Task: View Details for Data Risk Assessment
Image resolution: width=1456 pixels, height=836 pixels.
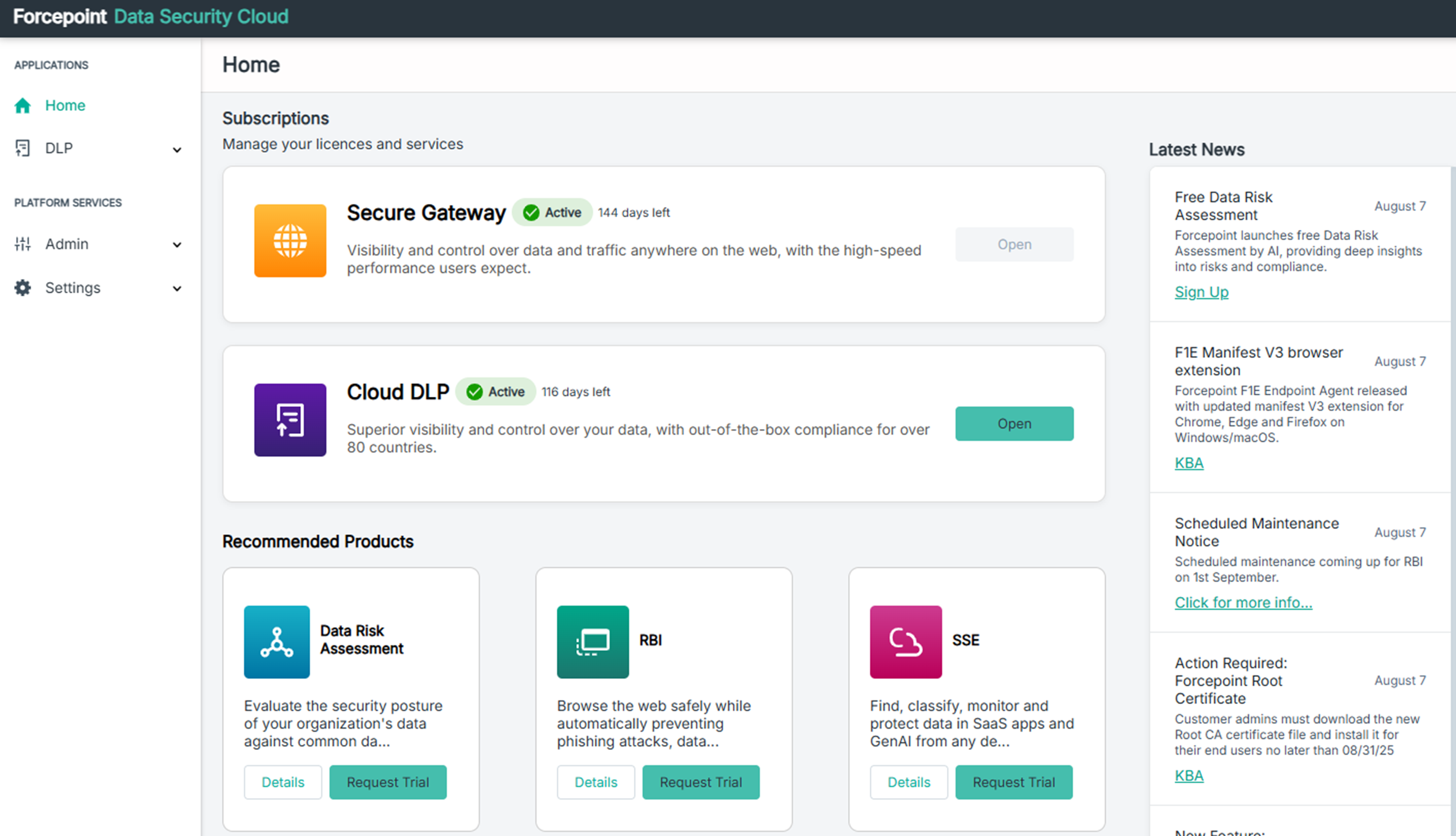Action: click(282, 782)
